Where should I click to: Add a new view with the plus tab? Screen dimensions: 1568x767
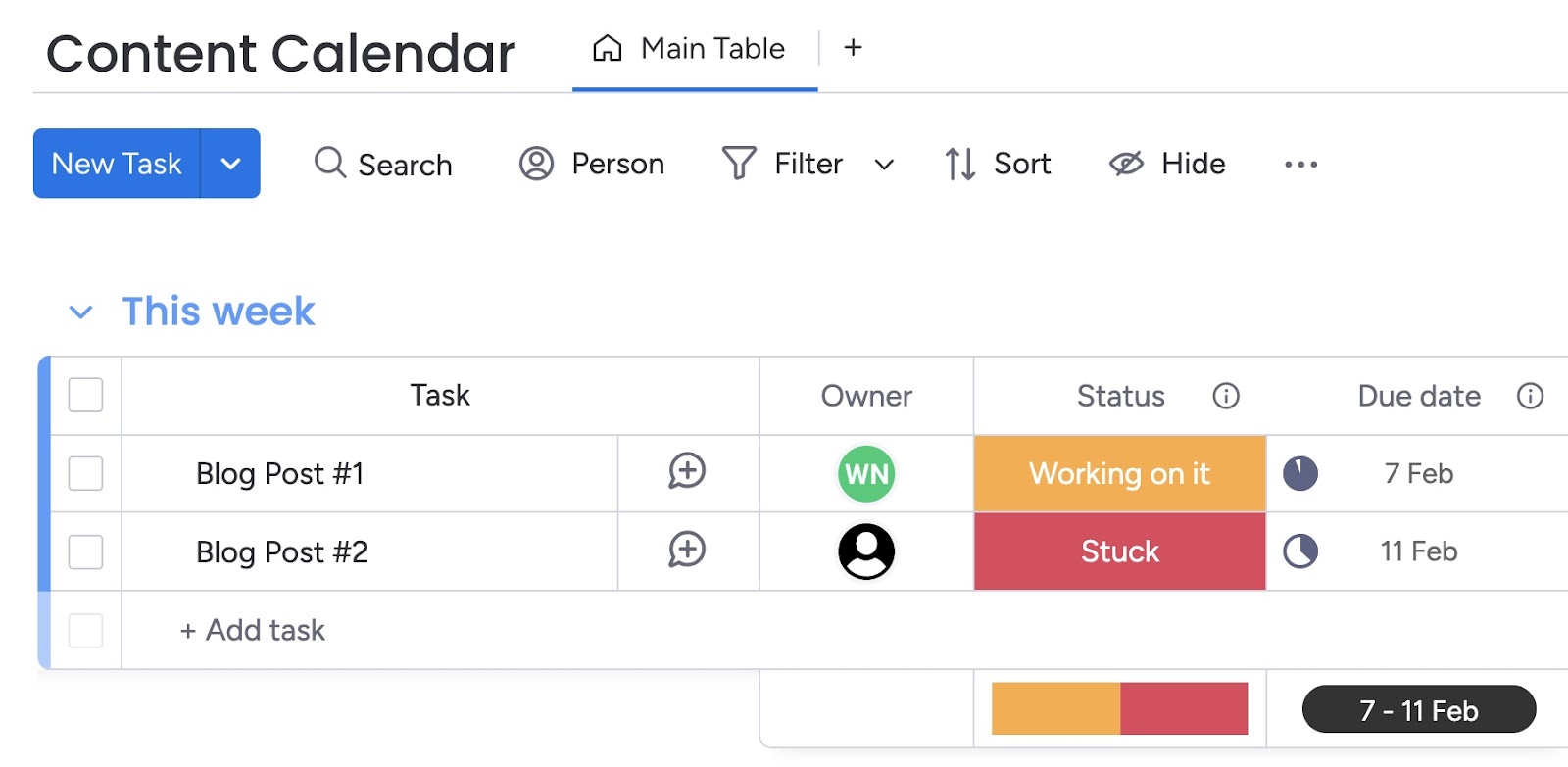852,48
